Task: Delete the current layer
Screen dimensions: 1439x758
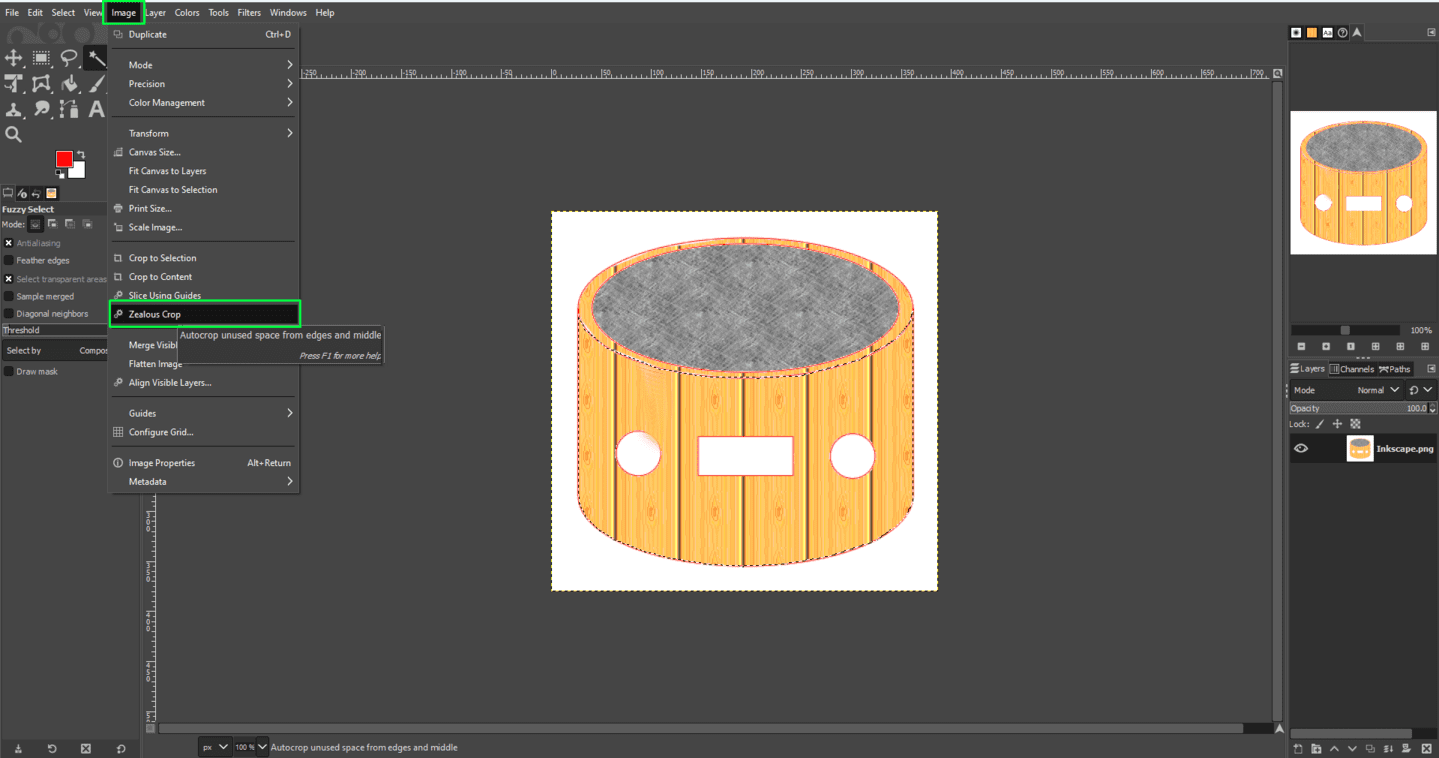Action: point(1425,748)
